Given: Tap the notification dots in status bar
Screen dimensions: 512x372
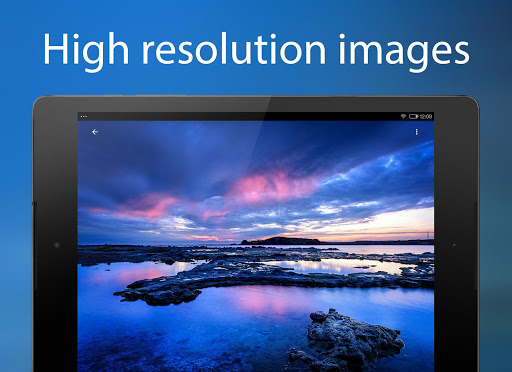Looking at the screenshot, I should 84,116.
